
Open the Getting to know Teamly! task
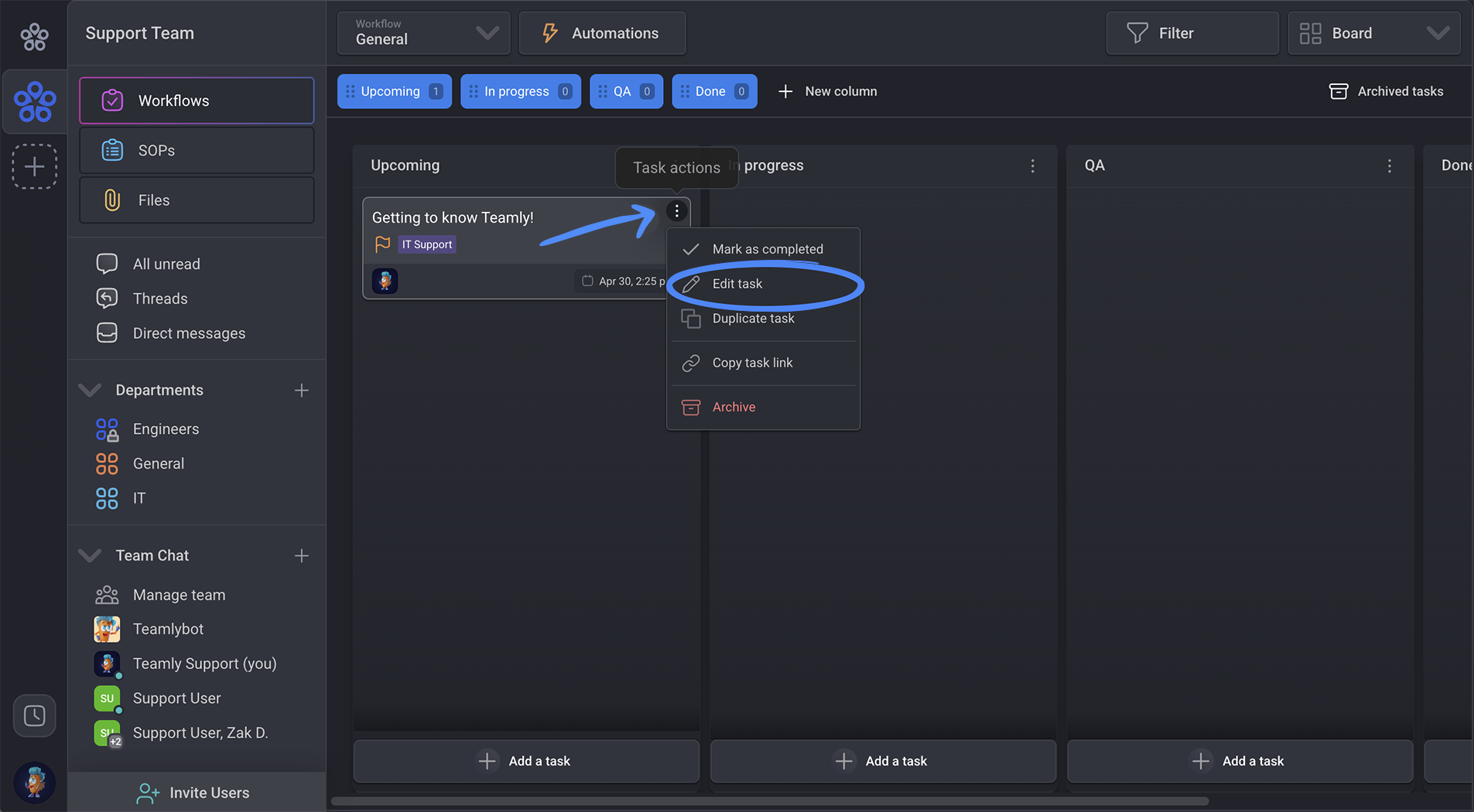[453, 217]
